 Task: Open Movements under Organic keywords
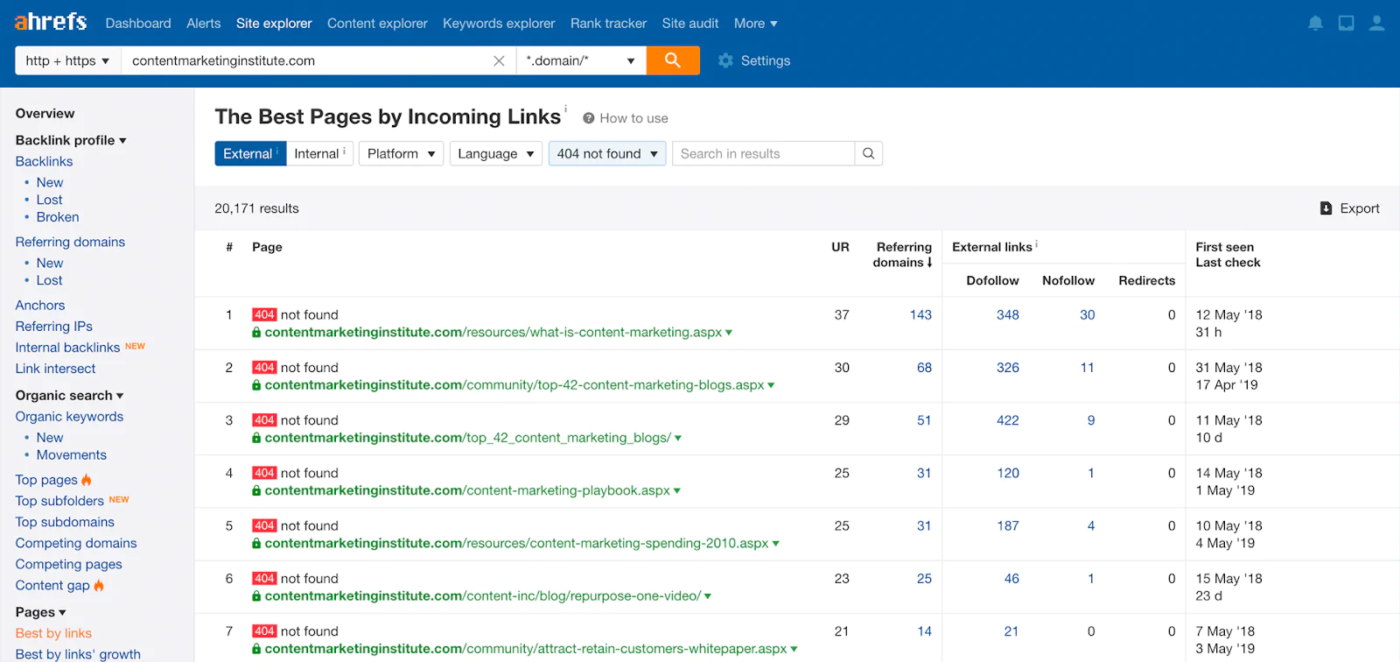[71, 455]
